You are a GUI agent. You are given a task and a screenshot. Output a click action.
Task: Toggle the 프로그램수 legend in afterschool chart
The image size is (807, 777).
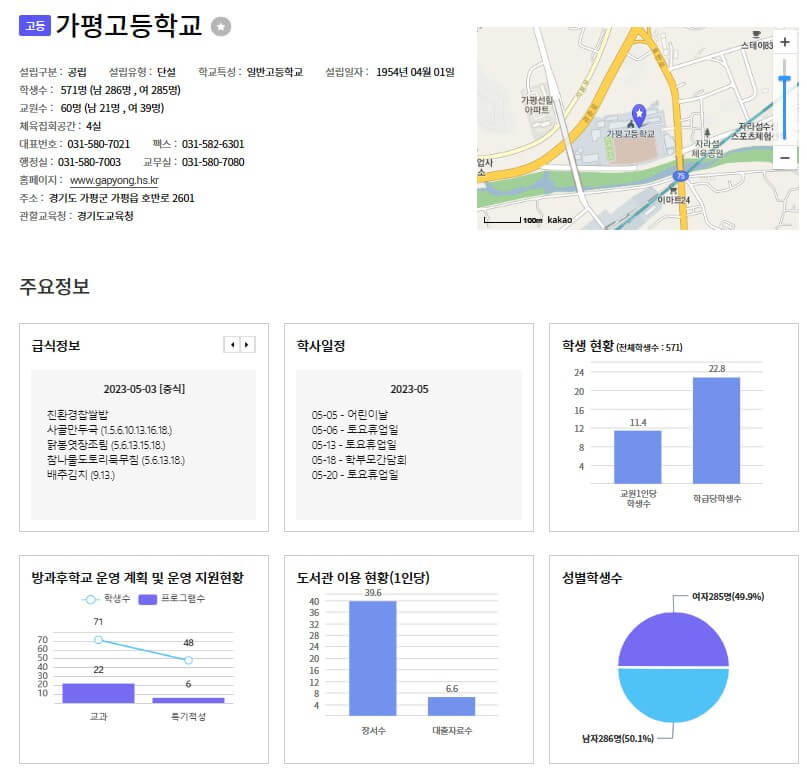(170, 599)
